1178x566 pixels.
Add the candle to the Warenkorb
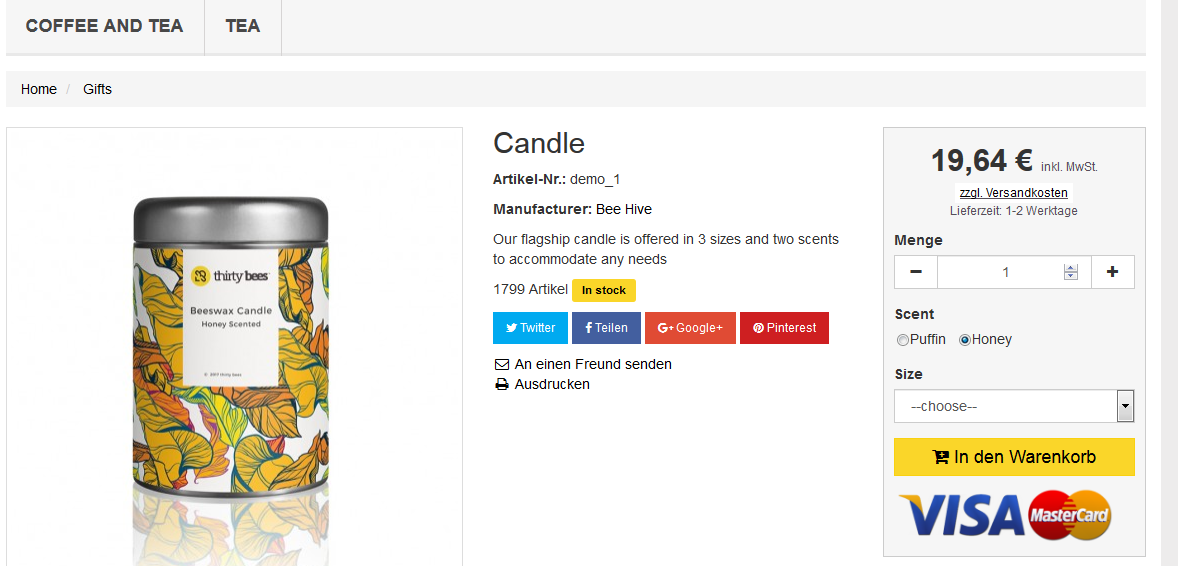coord(1014,457)
